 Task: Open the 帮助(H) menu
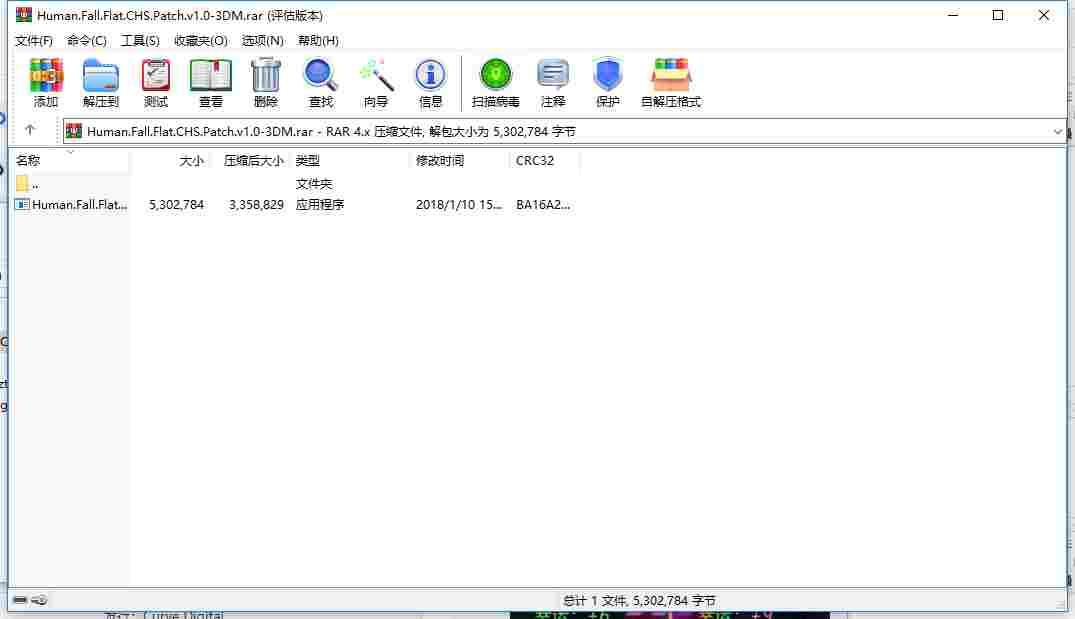(x=318, y=40)
